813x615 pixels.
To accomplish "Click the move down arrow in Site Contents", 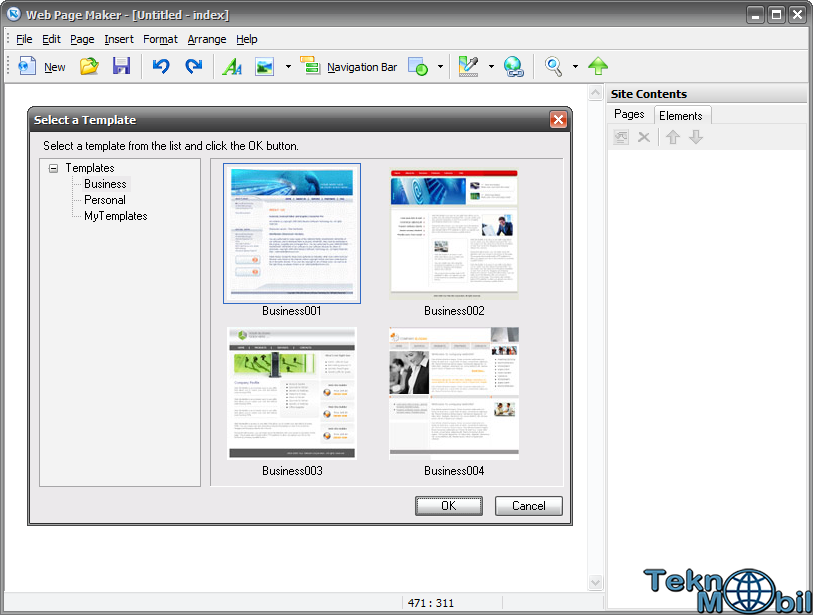I will click(696, 137).
